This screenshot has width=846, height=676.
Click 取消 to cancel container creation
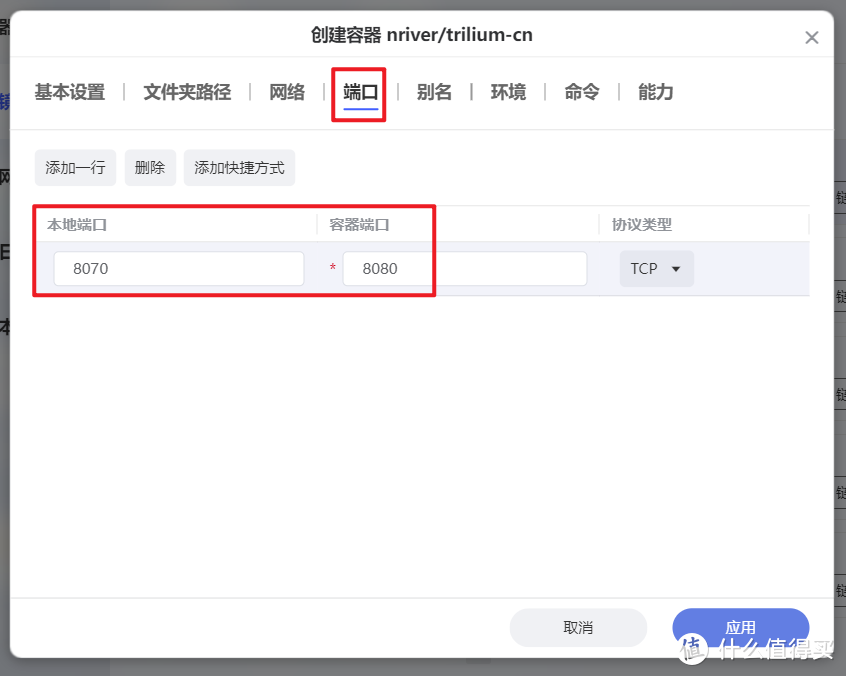[578, 627]
